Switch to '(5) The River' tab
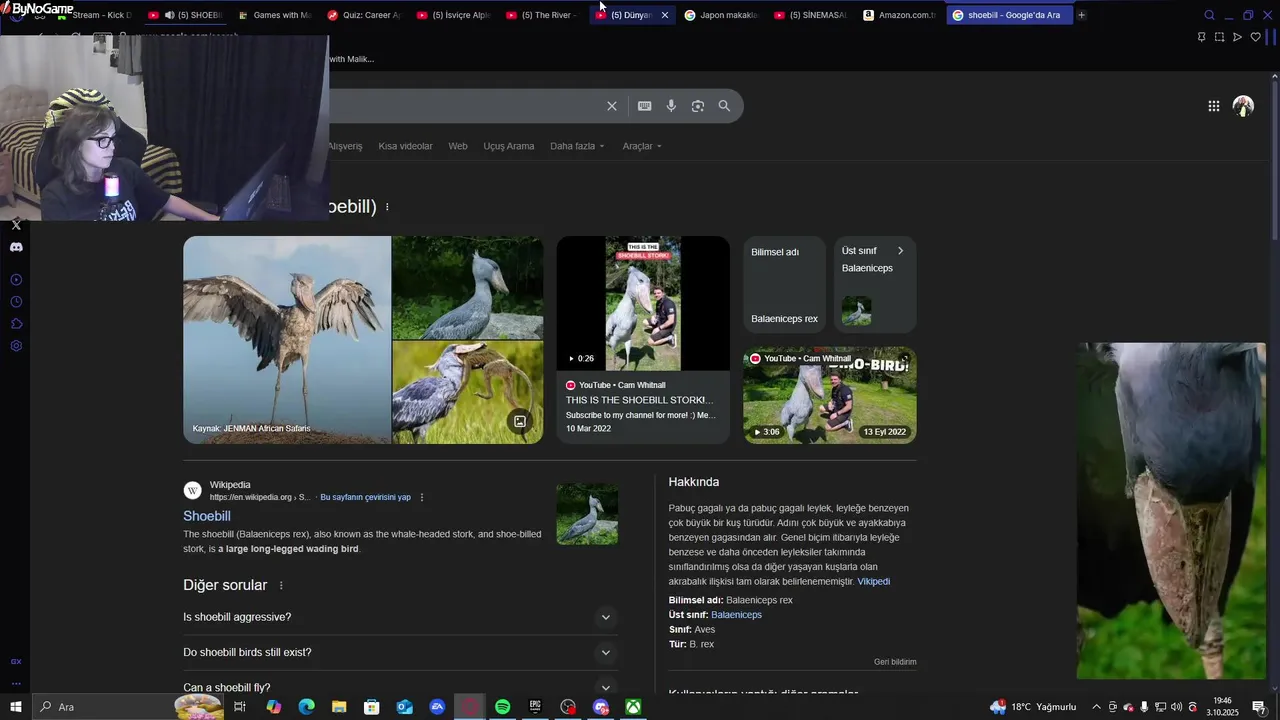1280x720 pixels. (542, 15)
